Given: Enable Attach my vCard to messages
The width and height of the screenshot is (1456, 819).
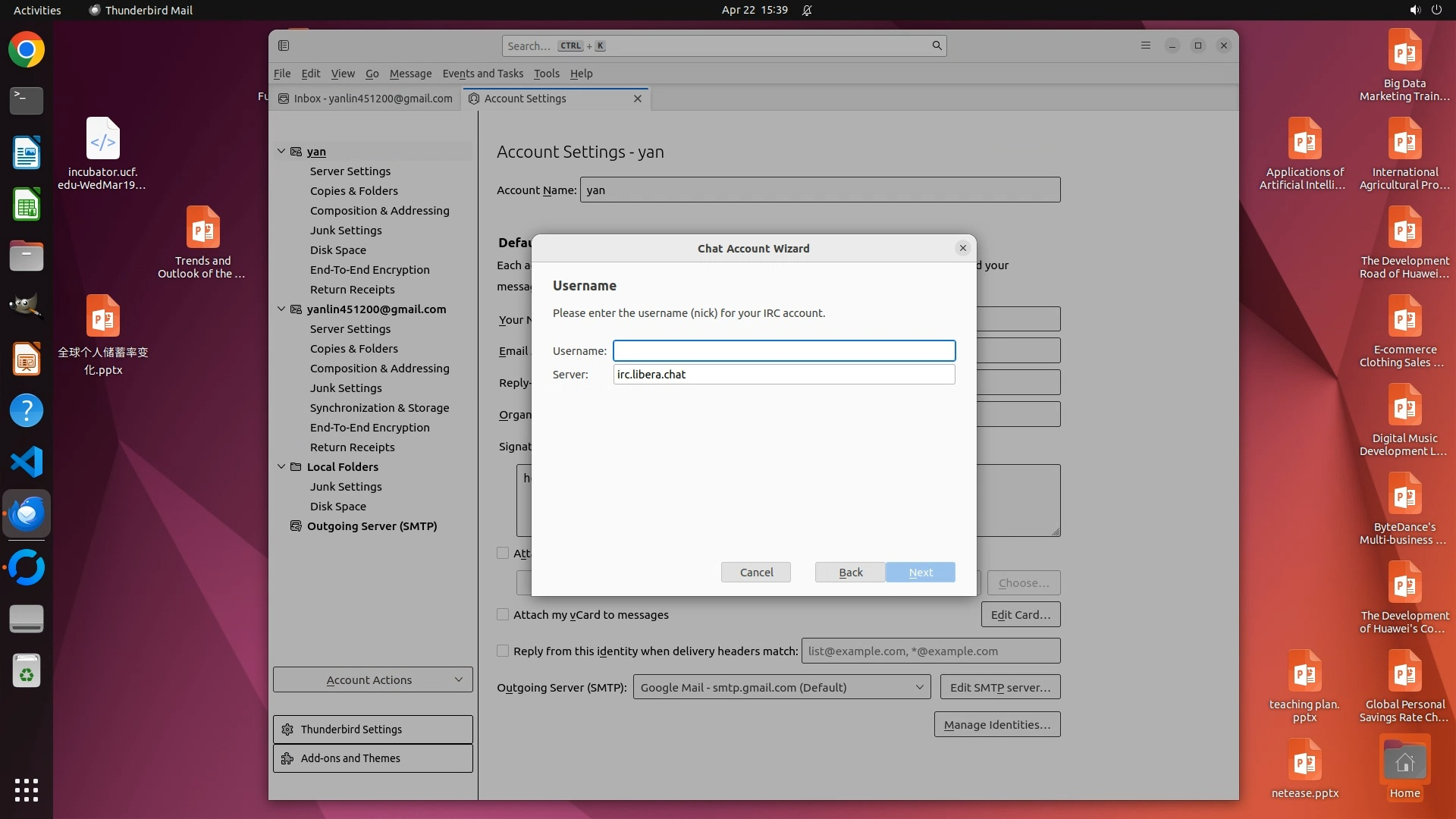Looking at the screenshot, I should click(x=503, y=615).
